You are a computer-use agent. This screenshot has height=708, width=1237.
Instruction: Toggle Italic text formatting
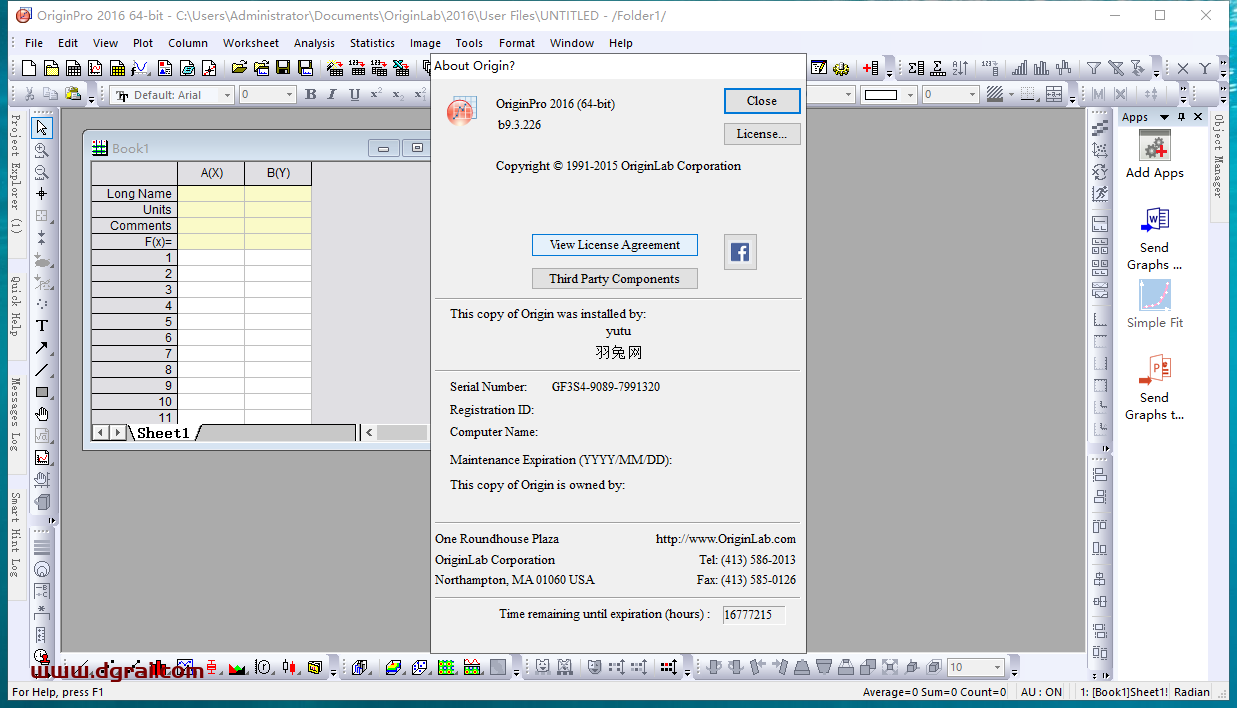pyautogui.click(x=332, y=95)
